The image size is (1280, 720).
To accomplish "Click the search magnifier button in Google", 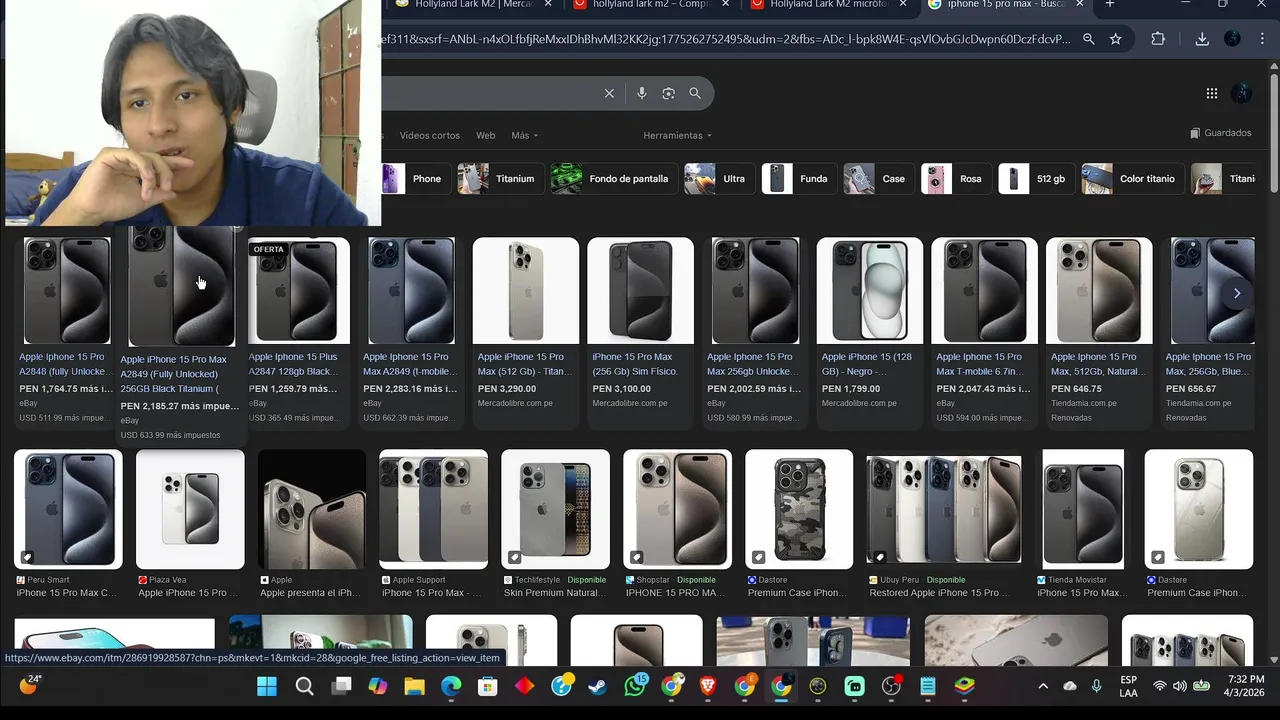I will (695, 93).
